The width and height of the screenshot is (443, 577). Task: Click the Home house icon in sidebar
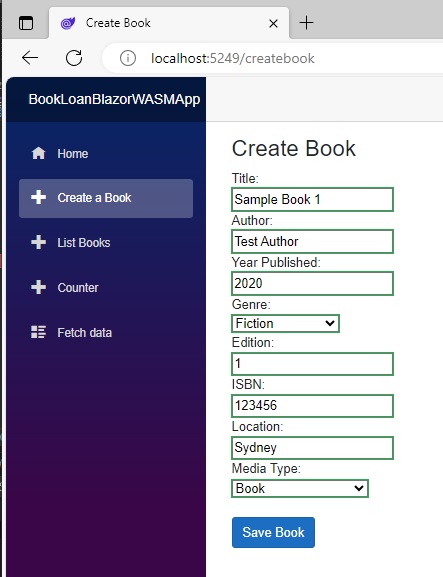pos(38,153)
